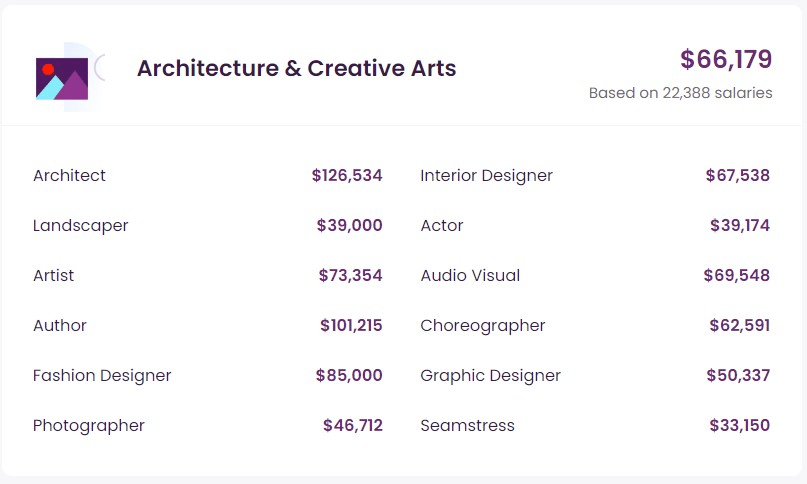Open the Graphic Designer listing

pos(490,376)
